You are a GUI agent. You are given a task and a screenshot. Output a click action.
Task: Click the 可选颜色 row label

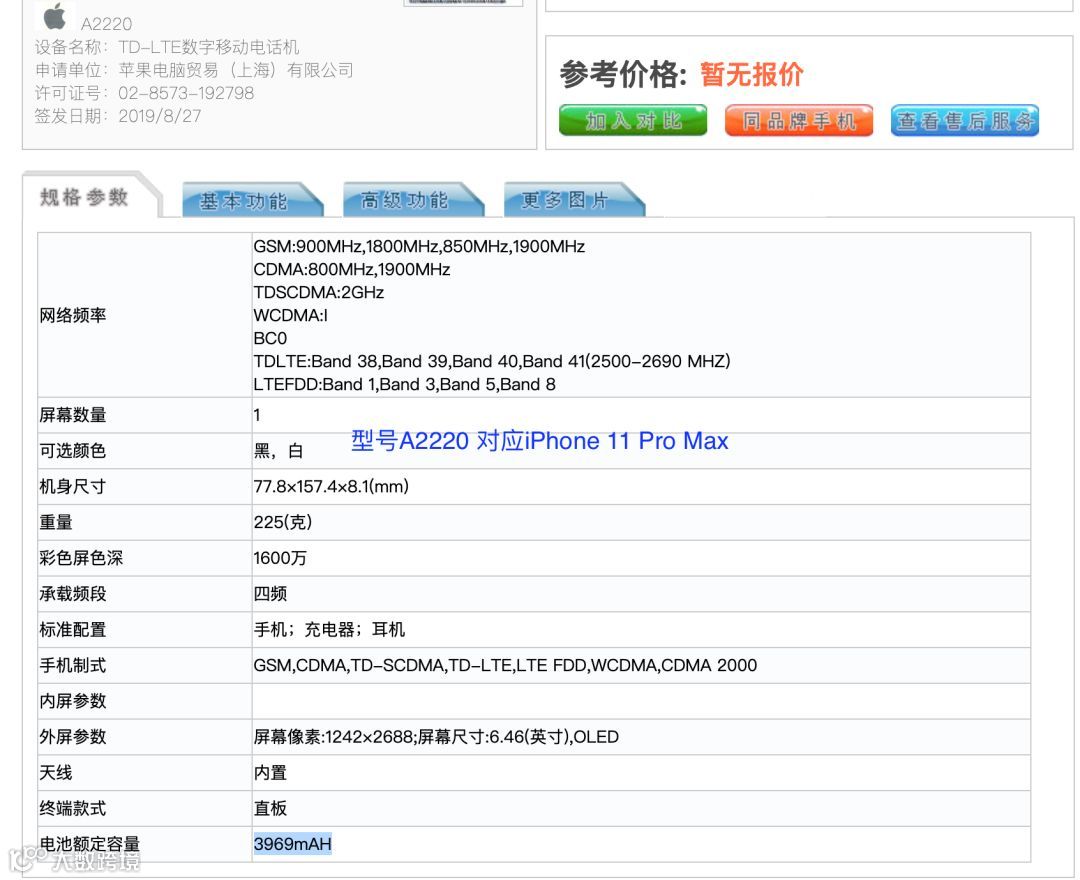coord(72,451)
